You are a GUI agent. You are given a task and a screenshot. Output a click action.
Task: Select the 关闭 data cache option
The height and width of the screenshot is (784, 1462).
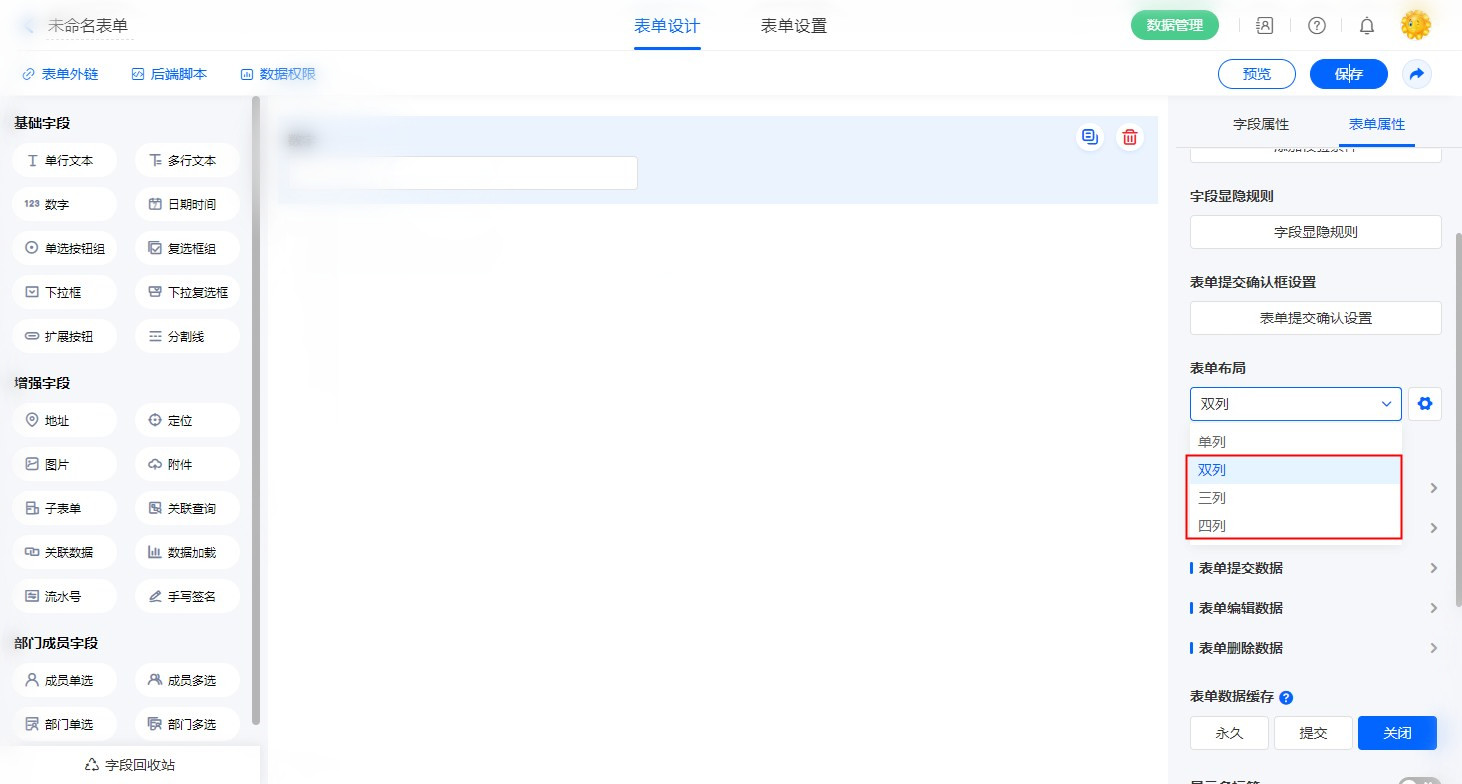(1397, 733)
